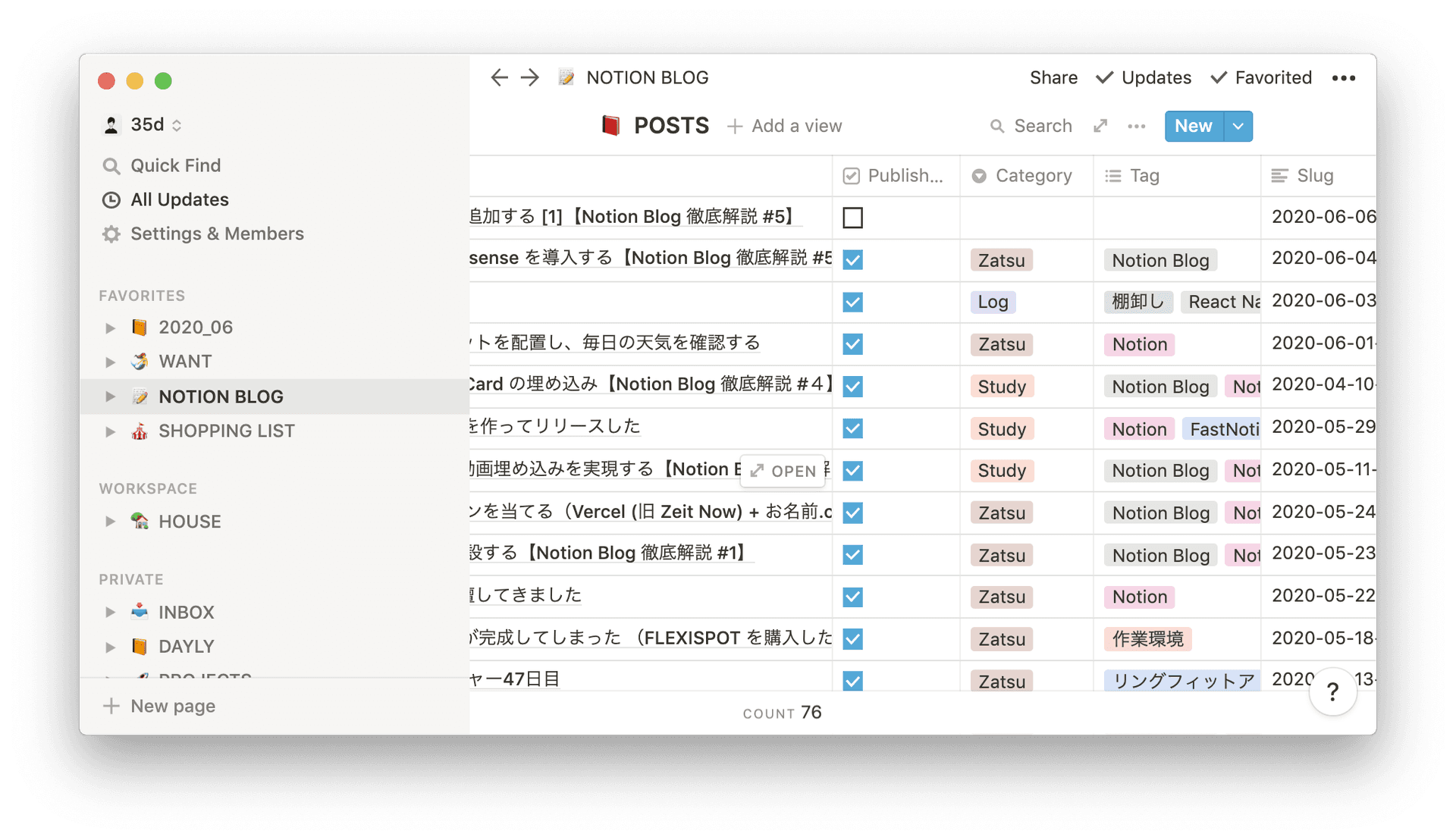The image size is (1456, 840).
Task: Expand the NOTION BLOG page toggle arrow
Action: pos(111,396)
